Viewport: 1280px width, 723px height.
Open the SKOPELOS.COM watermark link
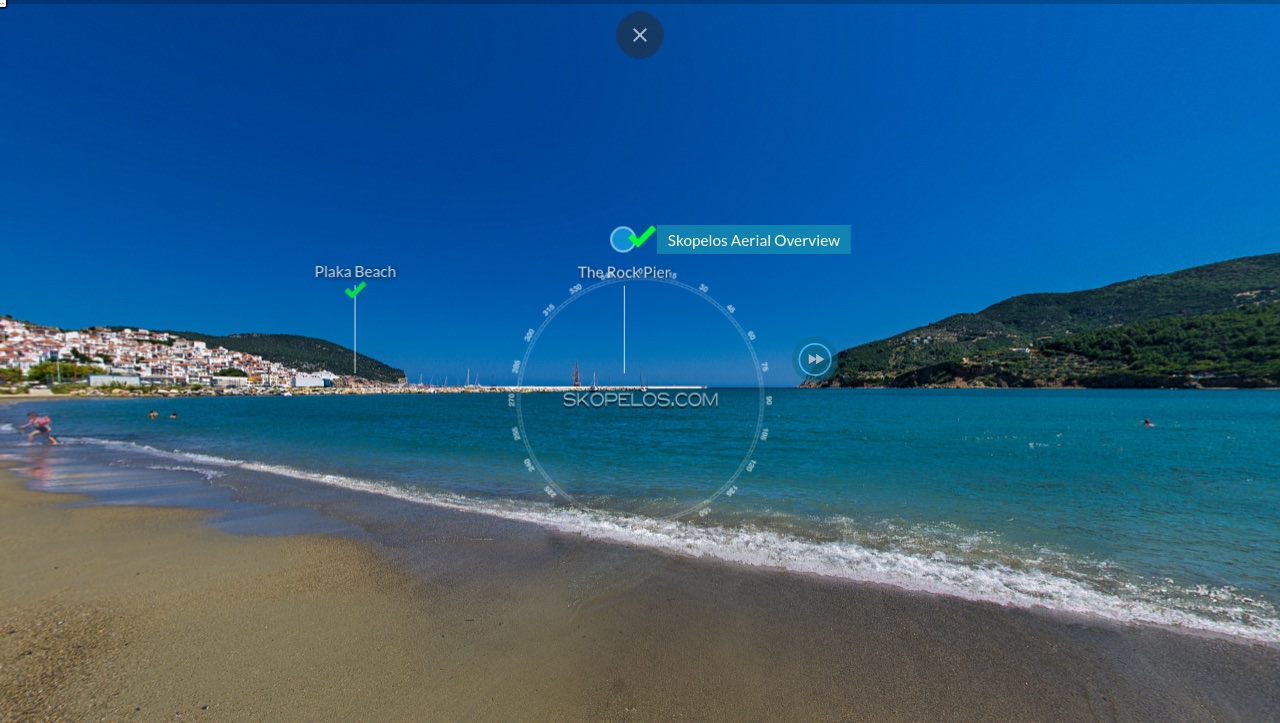coord(640,399)
